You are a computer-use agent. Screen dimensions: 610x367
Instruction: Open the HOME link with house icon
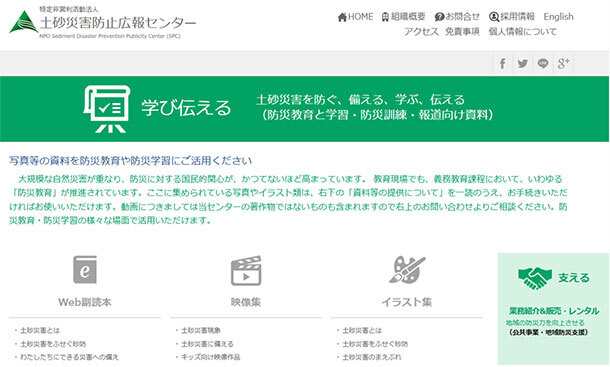[355, 17]
